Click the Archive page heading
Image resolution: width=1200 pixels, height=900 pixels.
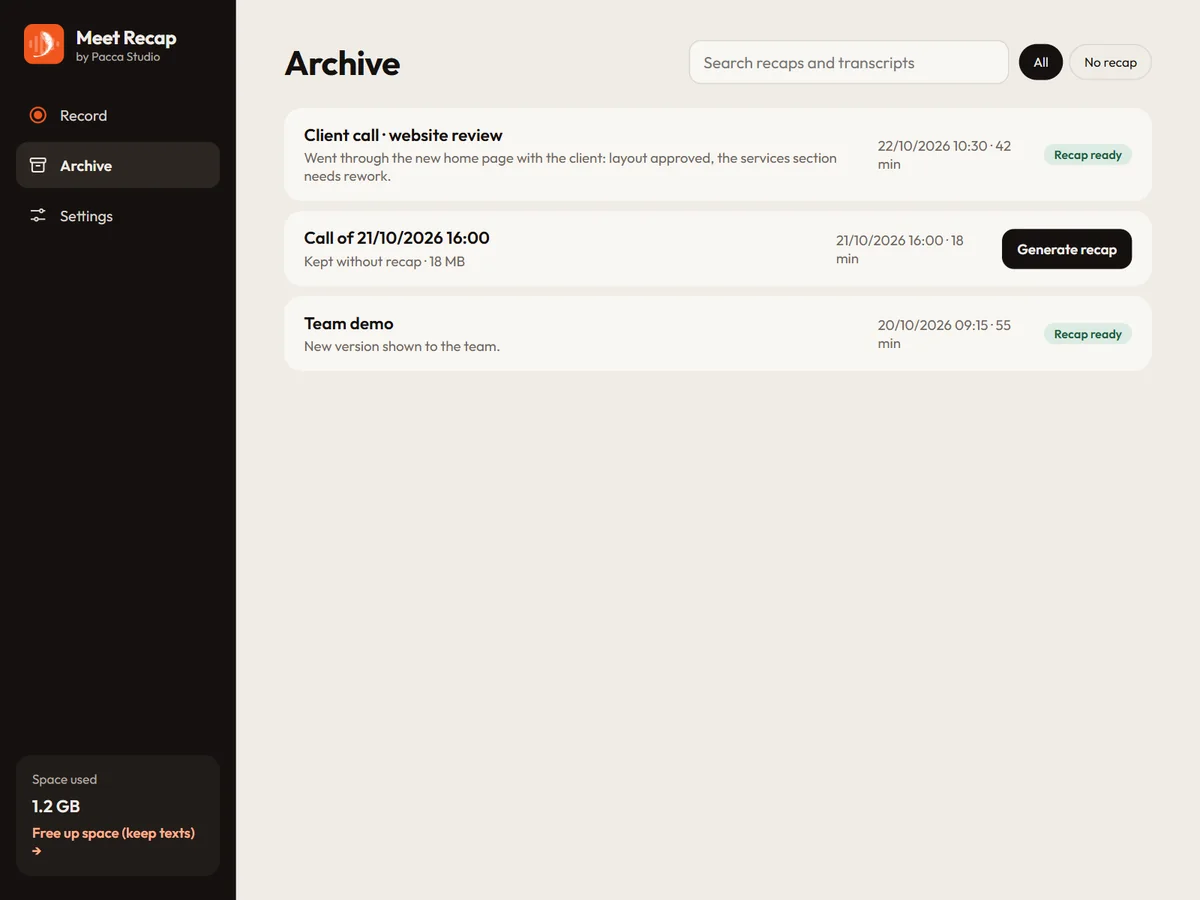tap(342, 63)
